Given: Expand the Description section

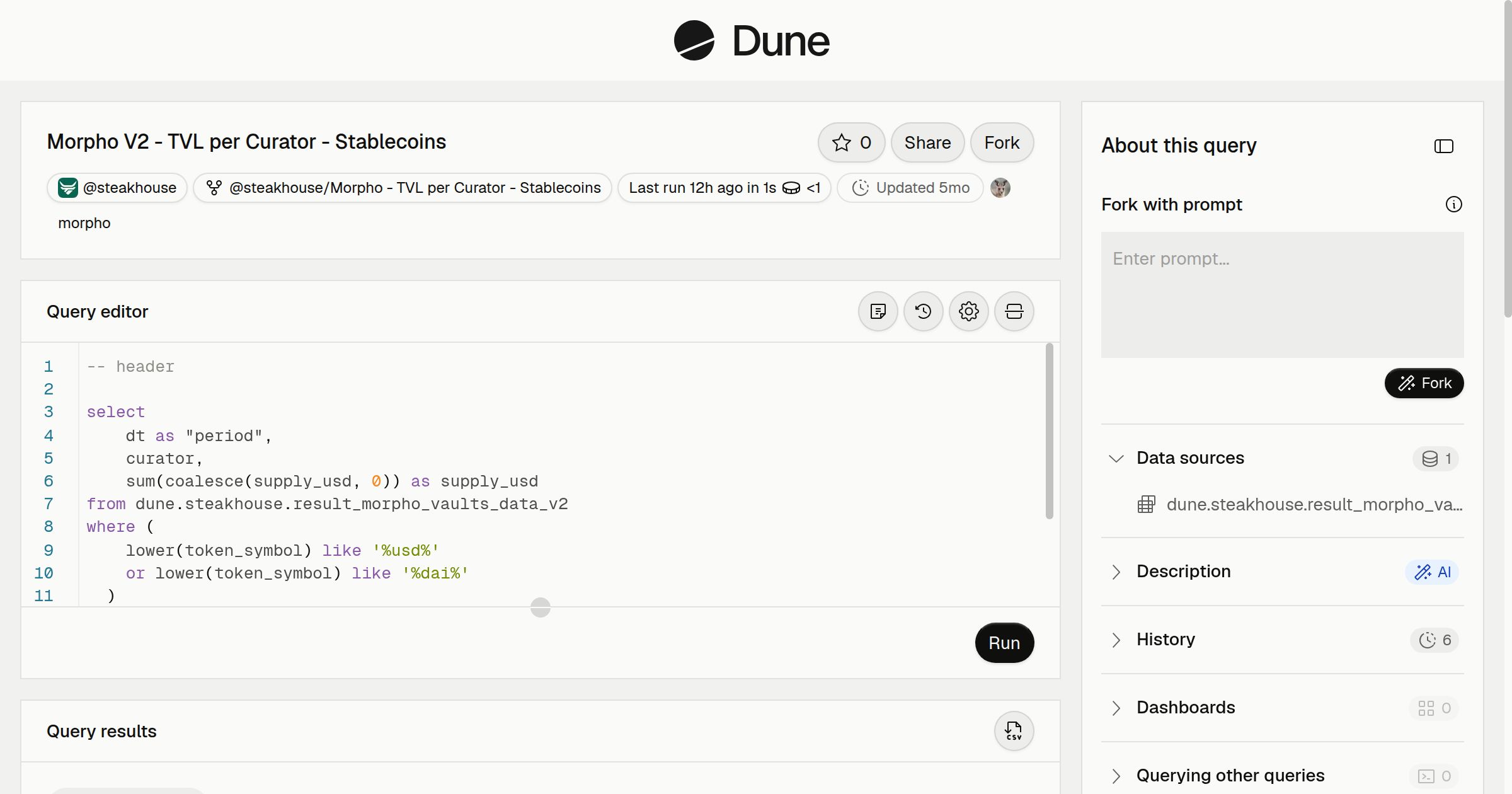Looking at the screenshot, I should point(1116,572).
